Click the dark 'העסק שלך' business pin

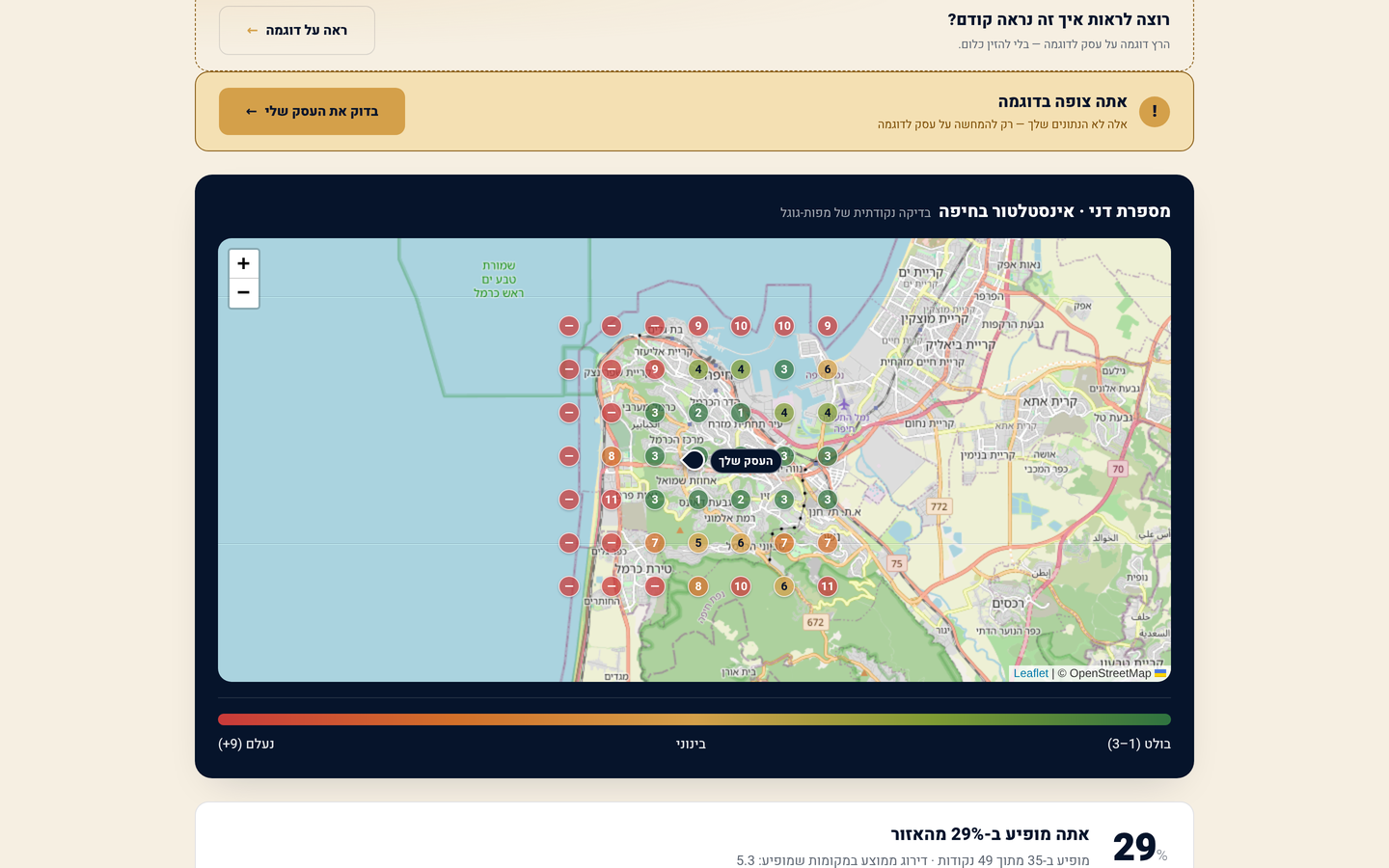[x=694, y=460]
